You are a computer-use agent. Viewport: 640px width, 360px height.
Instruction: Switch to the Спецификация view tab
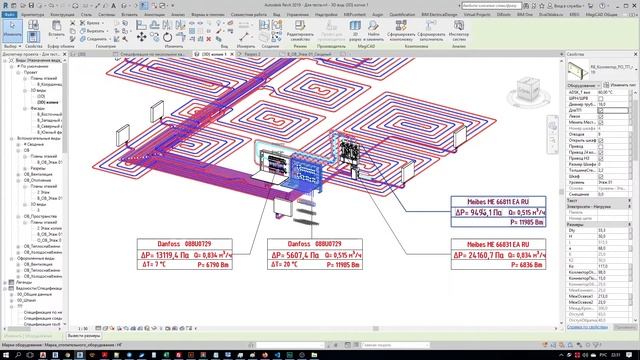tap(151, 54)
